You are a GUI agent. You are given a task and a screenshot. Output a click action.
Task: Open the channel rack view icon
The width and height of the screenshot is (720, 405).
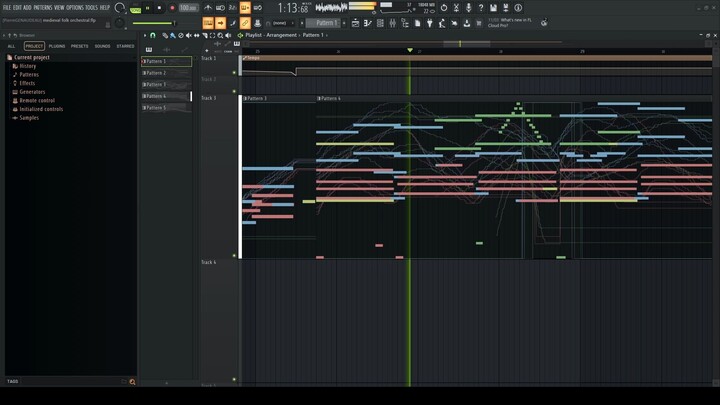click(380, 23)
